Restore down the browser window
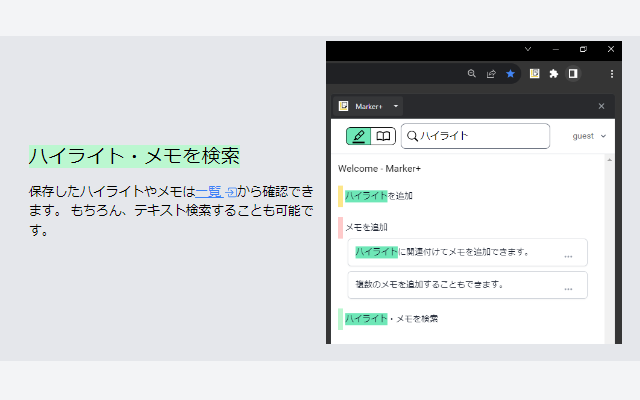This screenshot has height=400, width=640. [x=583, y=49]
